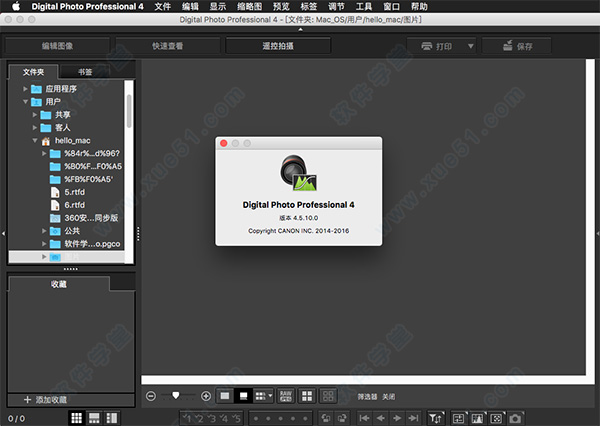This screenshot has width=600, height=426.
Task: Open the 帮助 menu
Action: coord(419,7)
